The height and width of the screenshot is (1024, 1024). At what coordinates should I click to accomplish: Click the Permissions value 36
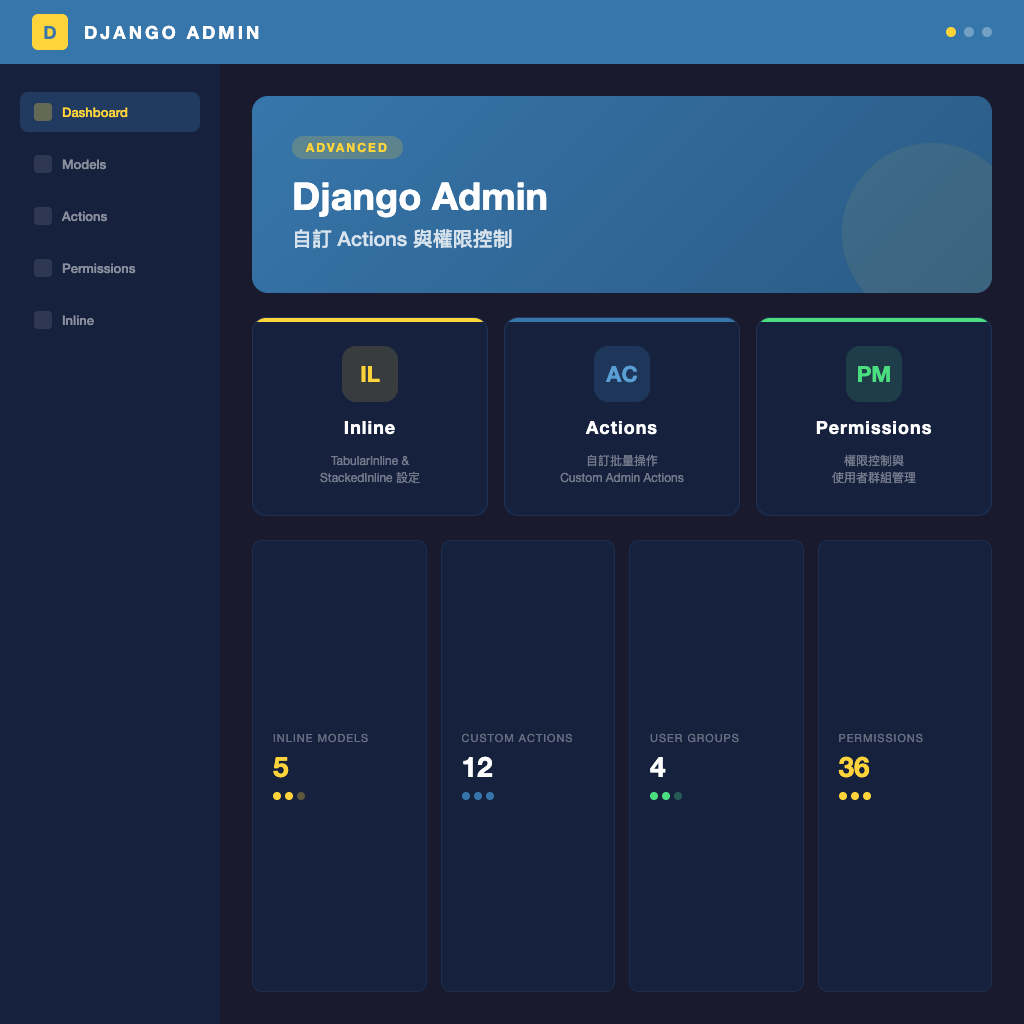point(854,767)
